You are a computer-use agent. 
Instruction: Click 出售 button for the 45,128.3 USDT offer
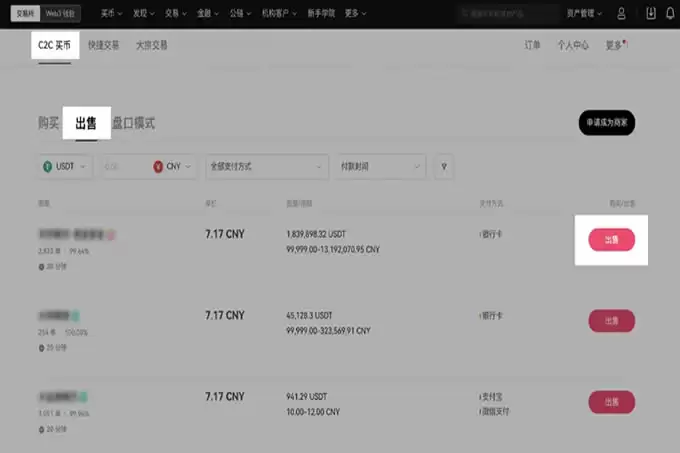(x=611, y=321)
